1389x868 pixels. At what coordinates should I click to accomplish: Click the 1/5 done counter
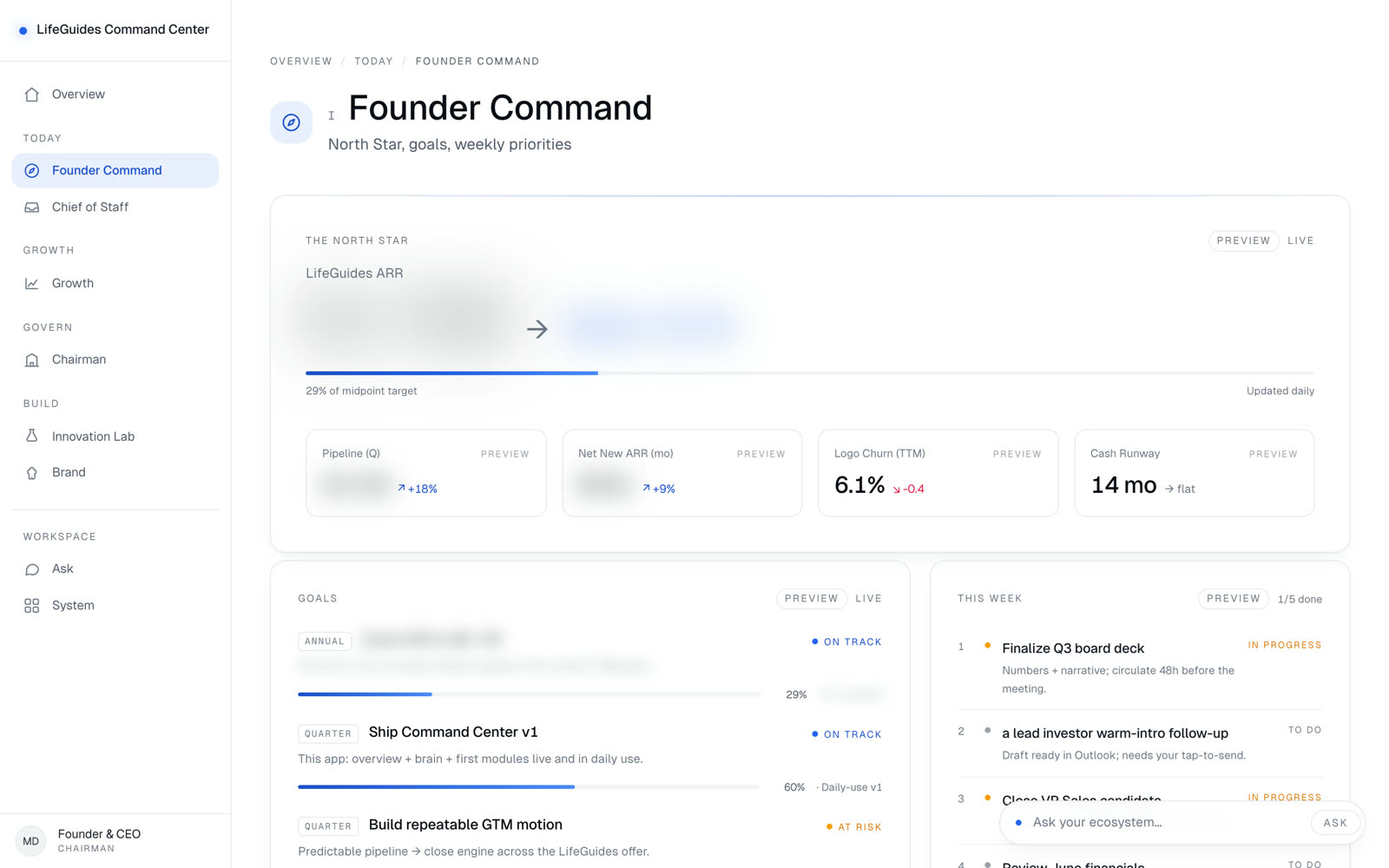pos(1300,600)
